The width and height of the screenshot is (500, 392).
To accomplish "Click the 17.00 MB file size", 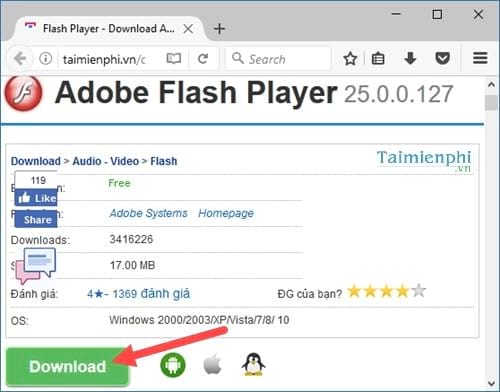I will coord(132,265).
